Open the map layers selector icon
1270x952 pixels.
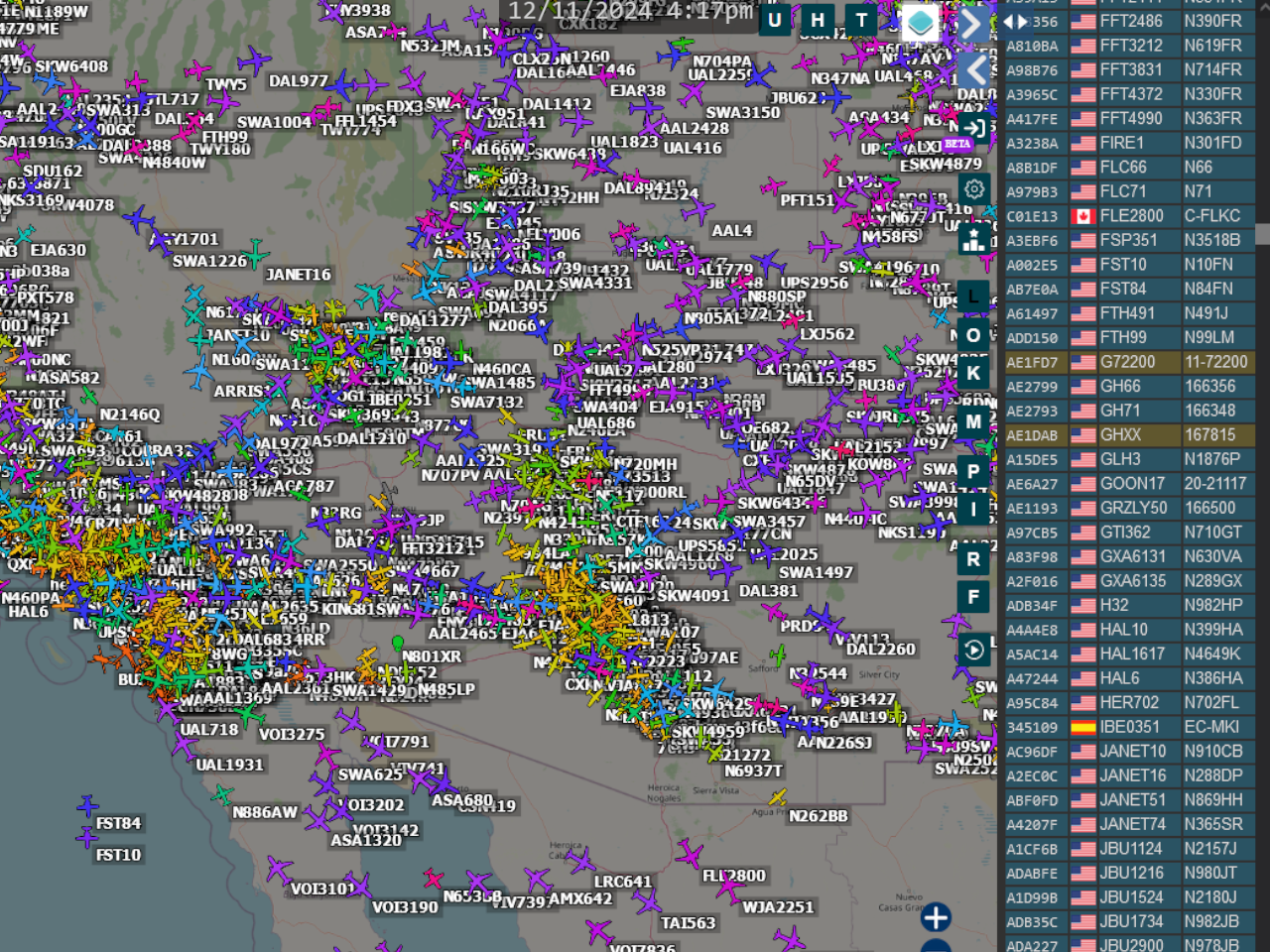coord(920,22)
